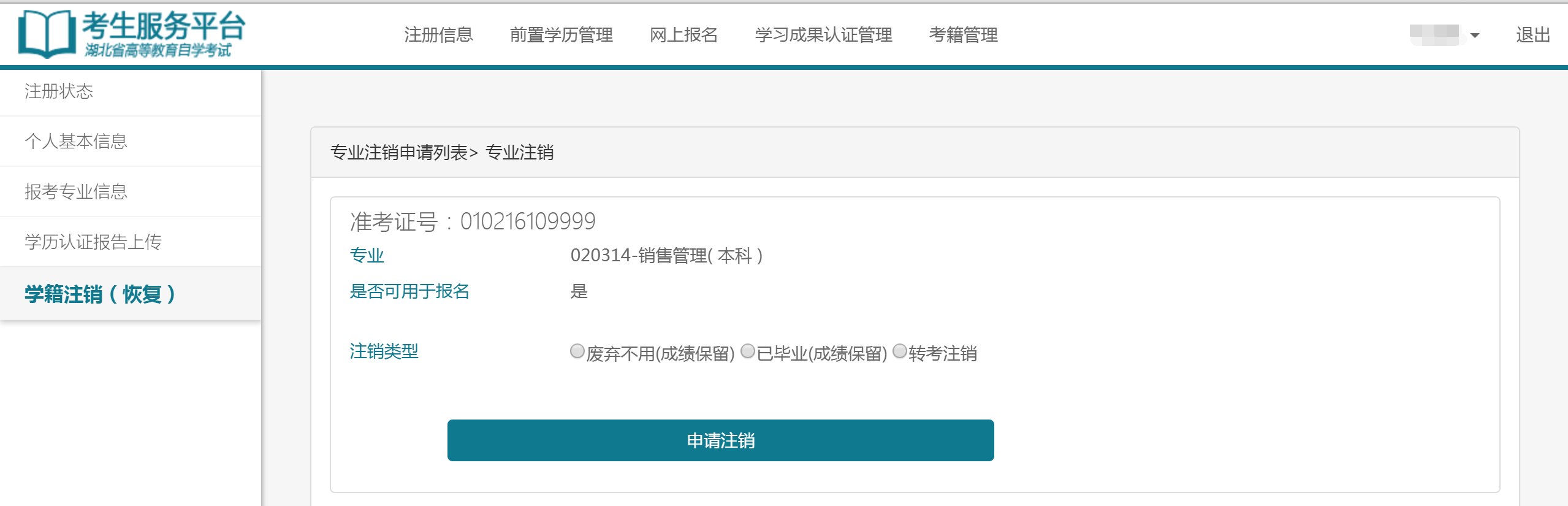Go to 前置学历管理 menu
1568x506 pixels.
561,35
